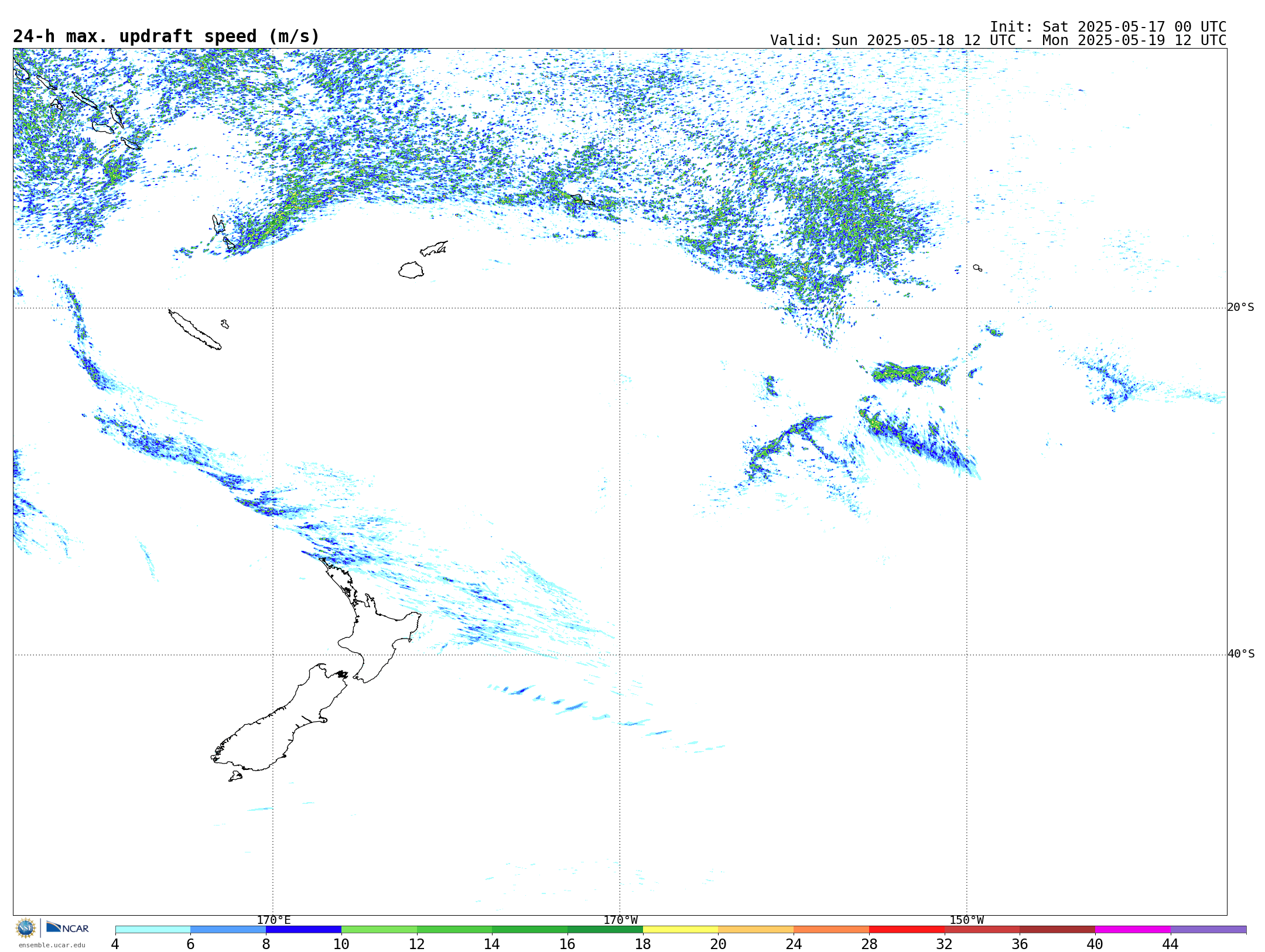This screenshot has width=1265, height=952.
Task: Click the light cyan 4–6 color swatch
Action: 153,930
